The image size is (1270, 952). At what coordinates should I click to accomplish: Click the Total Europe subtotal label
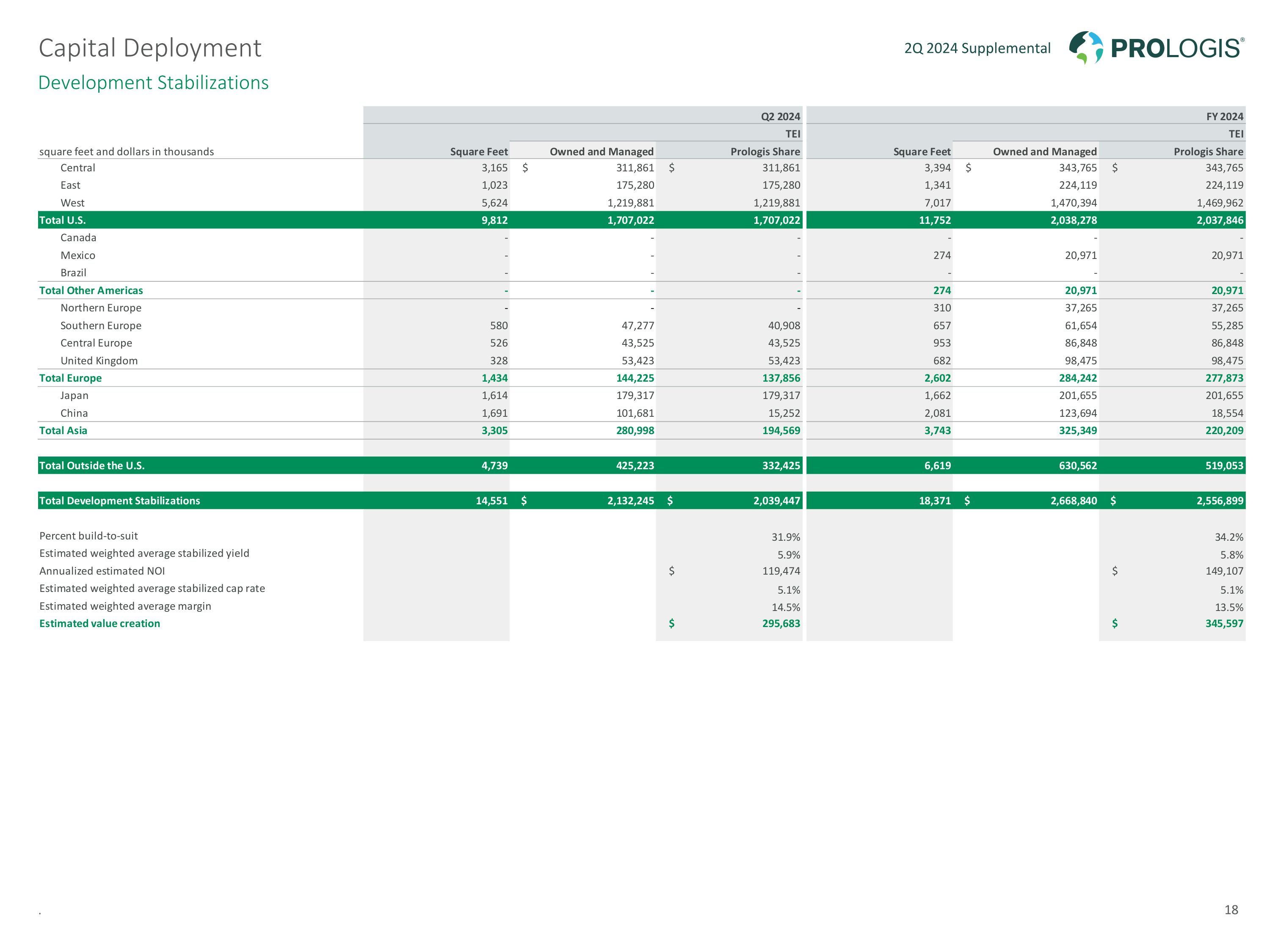pyautogui.click(x=70, y=378)
